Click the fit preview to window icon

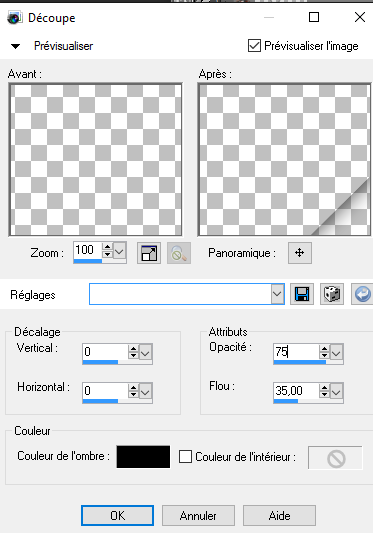[x=149, y=253]
